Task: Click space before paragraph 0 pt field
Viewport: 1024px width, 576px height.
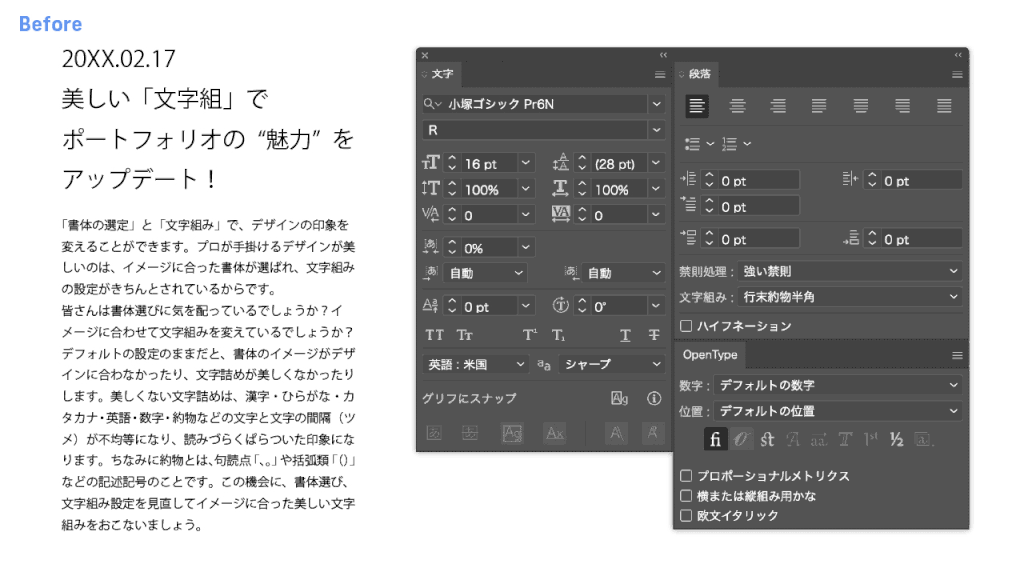Action: (758, 240)
